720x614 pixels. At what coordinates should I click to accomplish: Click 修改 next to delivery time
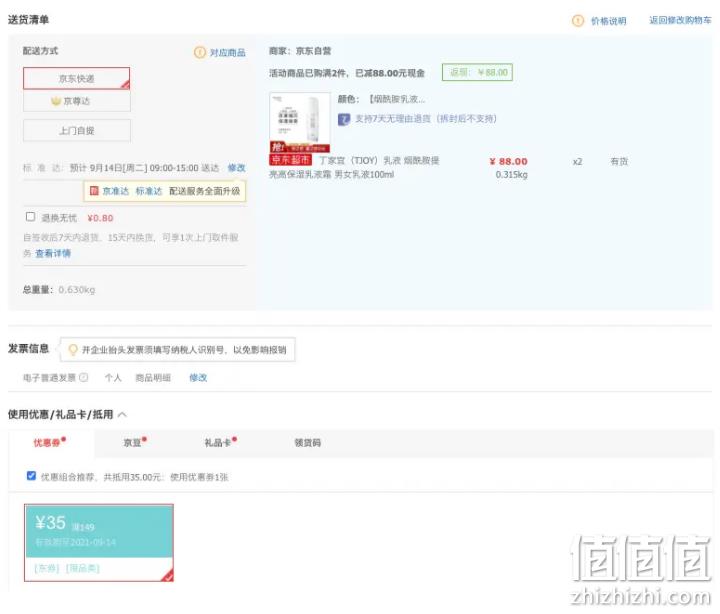pos(236,168)
